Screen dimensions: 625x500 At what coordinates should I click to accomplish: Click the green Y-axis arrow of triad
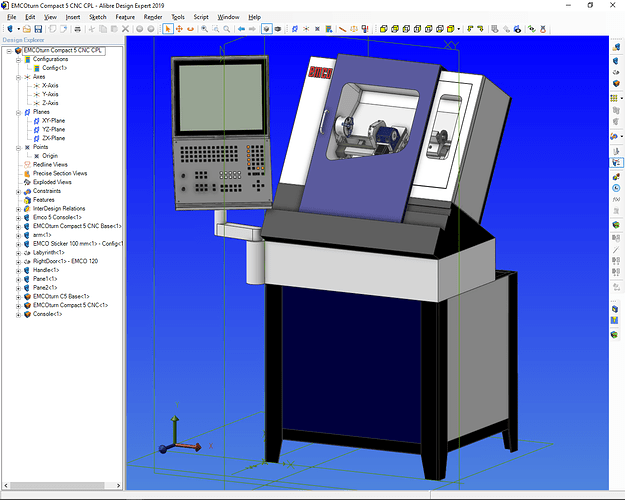(x=175, y=429)
